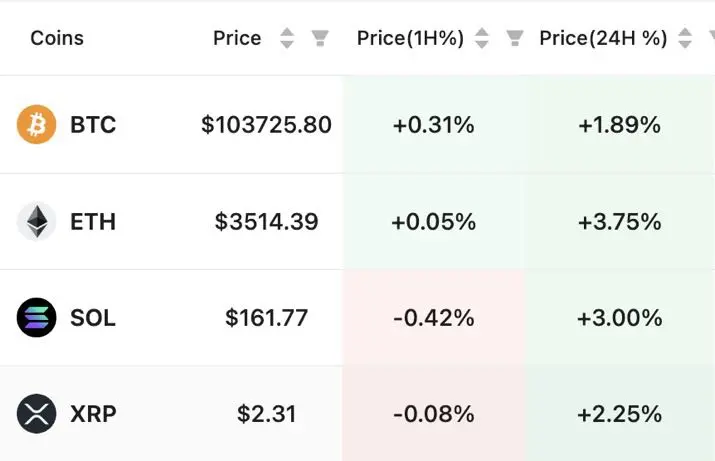Click the Price(24H %) header label
Viewport: 715px width, 461px height.
pyautogui.click(x=603, y=38)
